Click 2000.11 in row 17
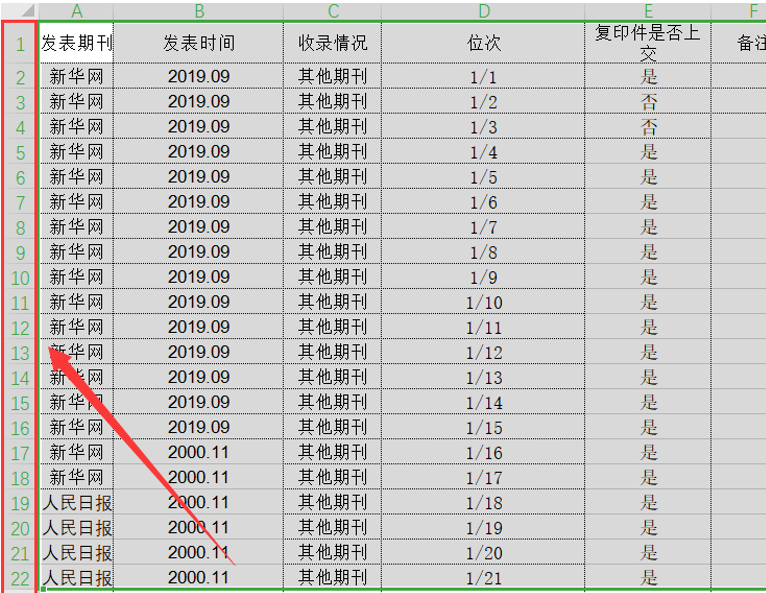This screenshot has width=766, height=593. (x=199, y=453)
